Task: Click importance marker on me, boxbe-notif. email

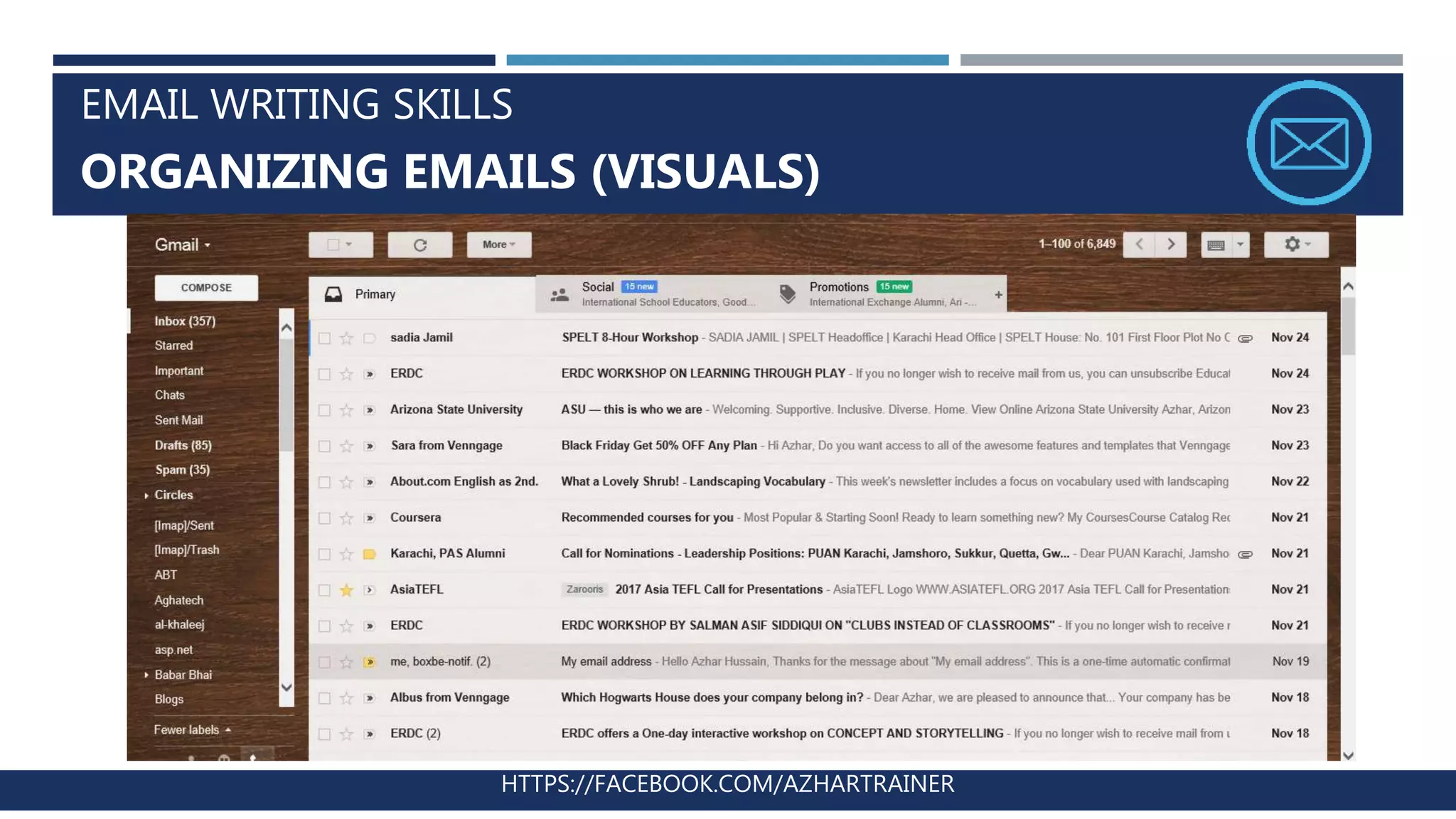Action: [370, 662]
